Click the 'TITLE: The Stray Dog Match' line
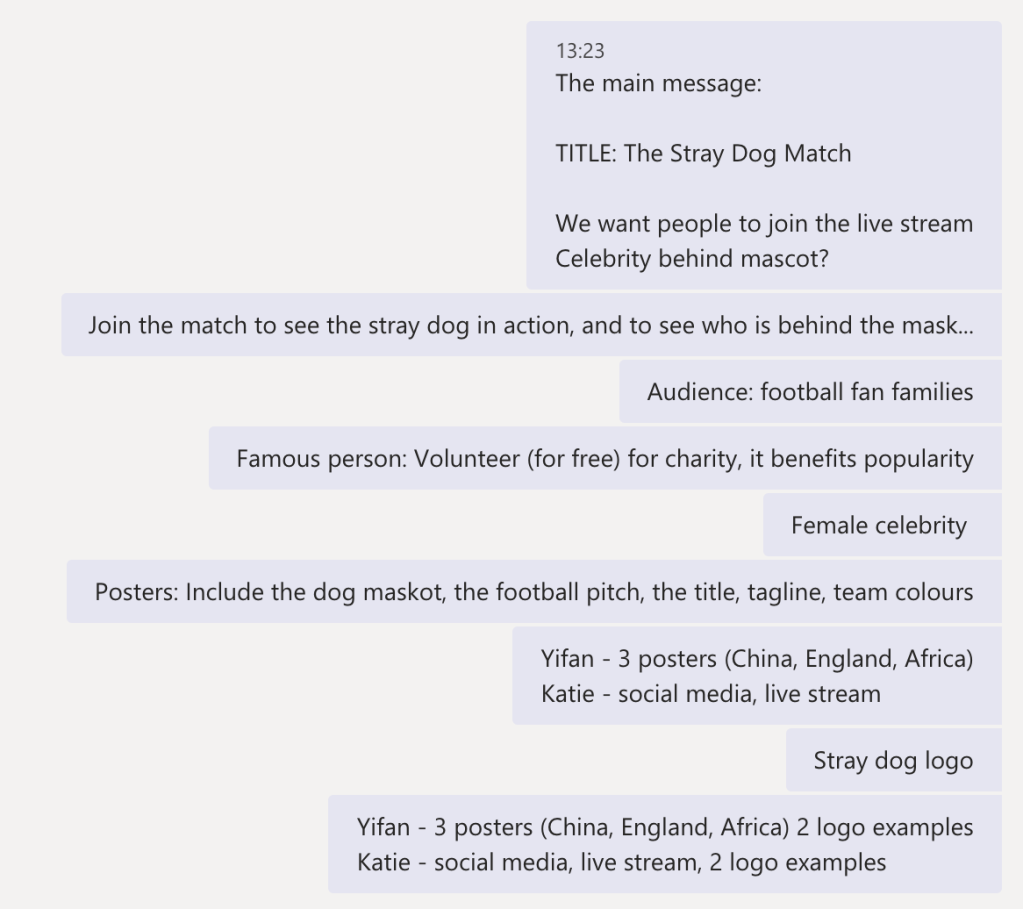Viewport: 1023px width, 909px height. coord(703,154)
